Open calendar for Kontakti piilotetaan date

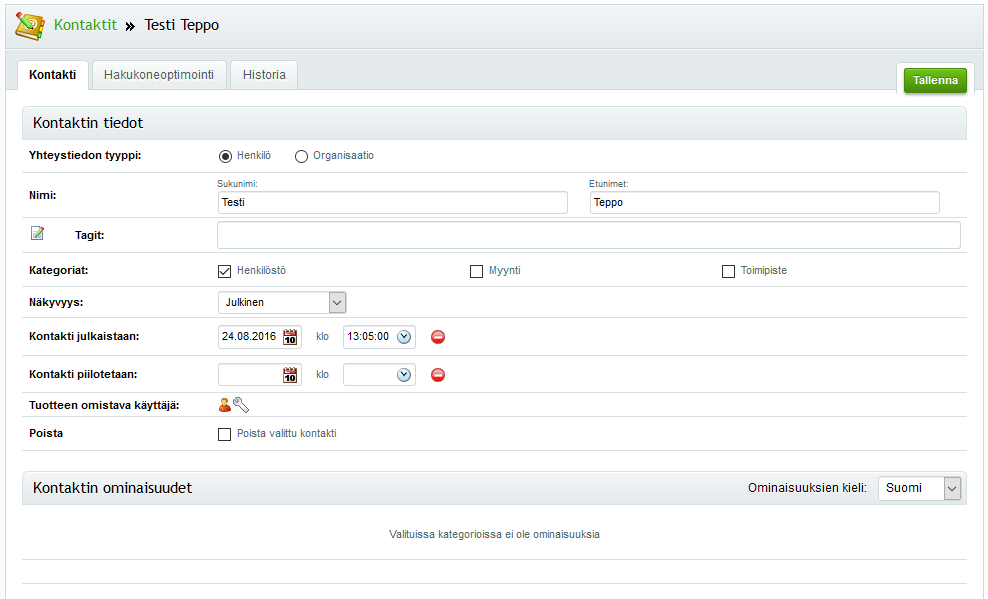point(290,375)
